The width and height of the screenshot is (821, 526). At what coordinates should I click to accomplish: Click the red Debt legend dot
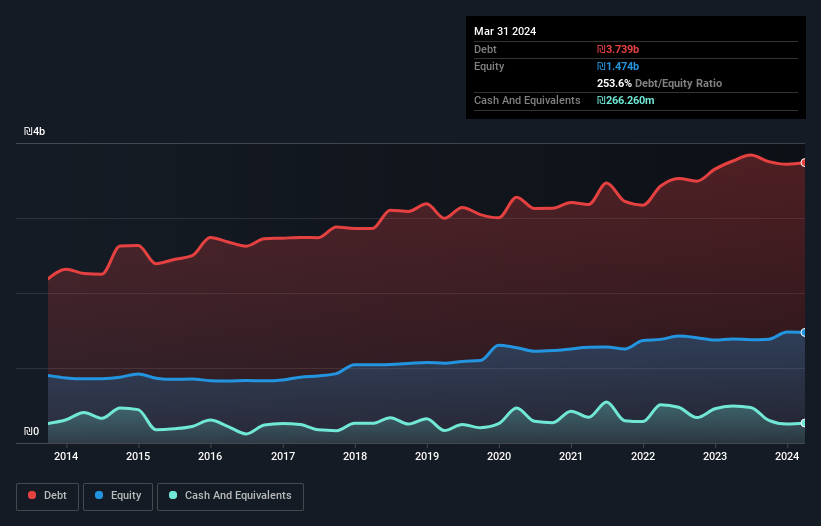tap(32, 495)
